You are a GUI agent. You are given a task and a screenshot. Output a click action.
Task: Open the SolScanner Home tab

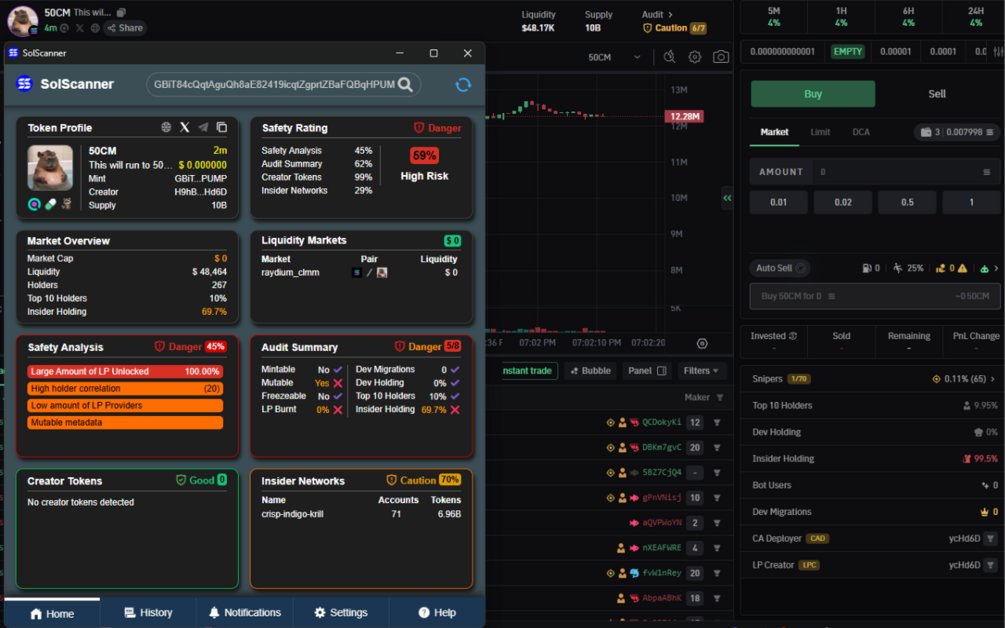pyautogui.click(x=52, y=613)
